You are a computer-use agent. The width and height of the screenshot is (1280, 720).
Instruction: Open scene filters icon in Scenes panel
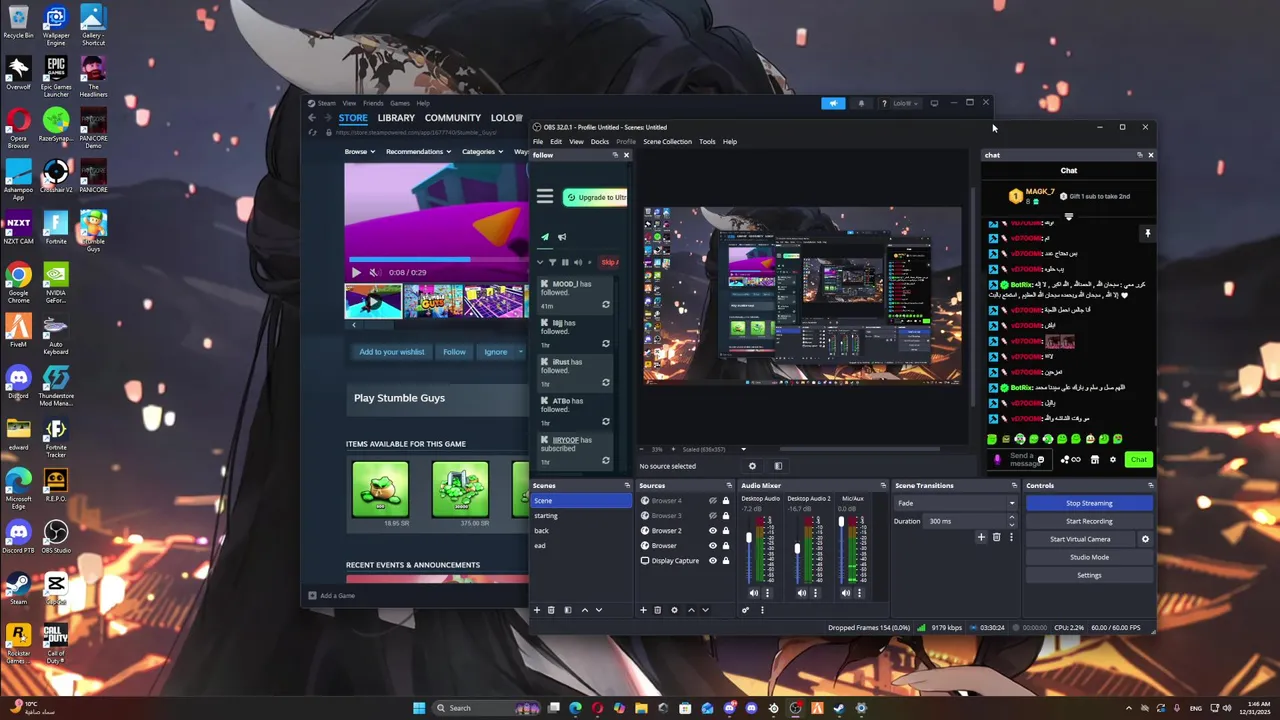(x=568, y=610)
